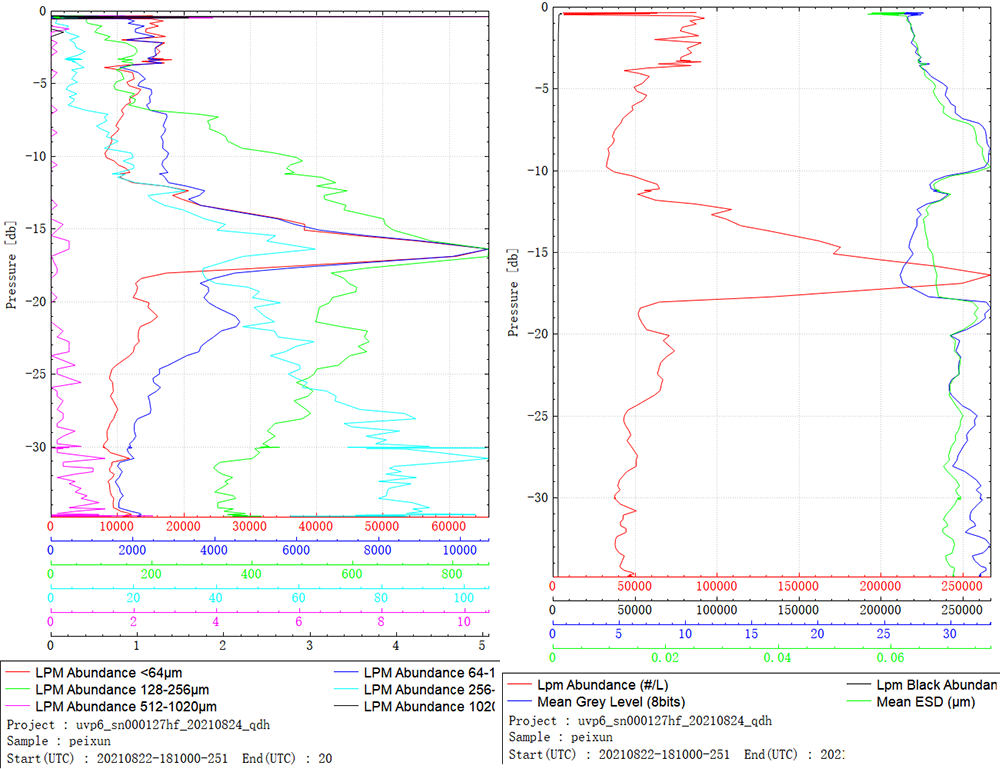The image size is (1000, 769).
Task: Click the right chart's Project name text line
Action: pyautogui.click(x=640, y=721)
